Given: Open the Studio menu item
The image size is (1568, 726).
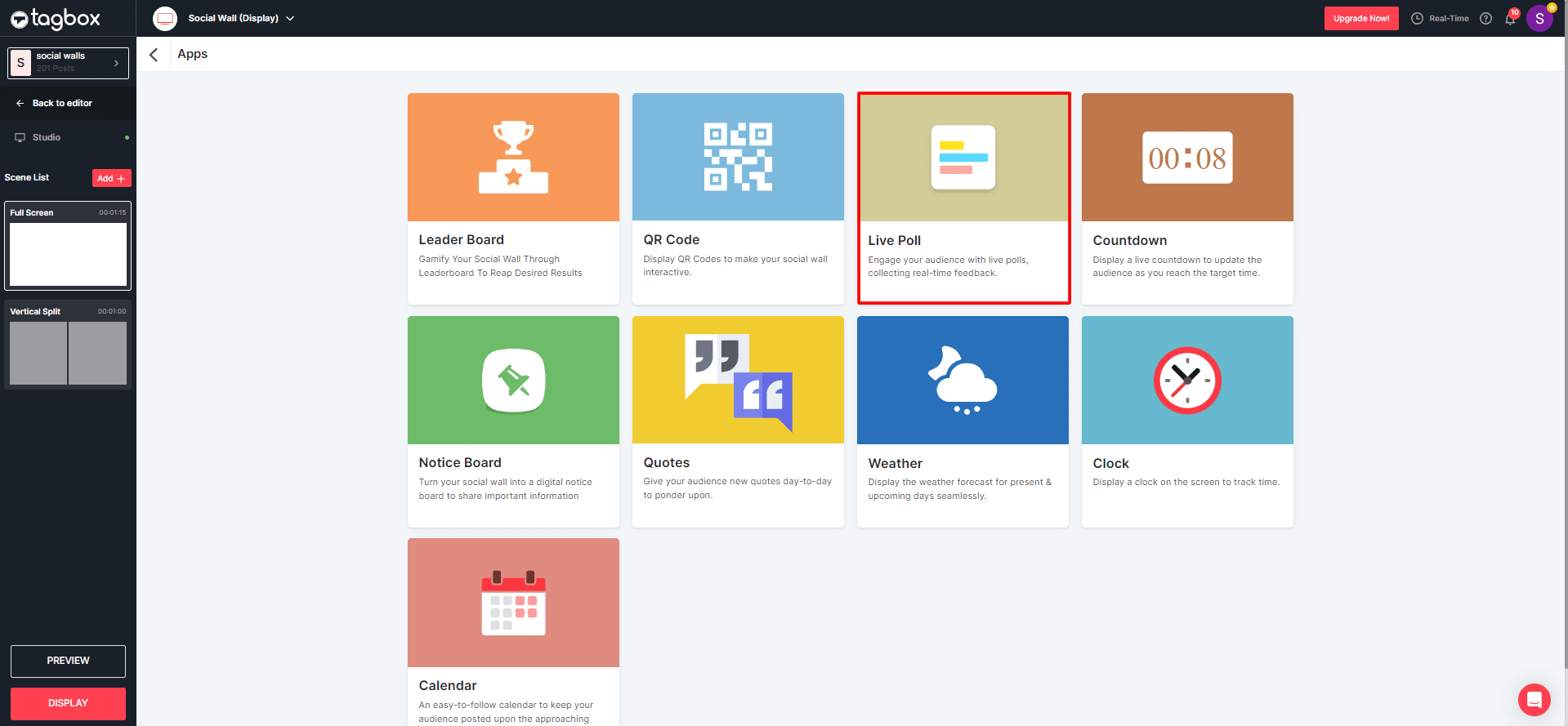Looking at the screenshot, I should point(47,137).
